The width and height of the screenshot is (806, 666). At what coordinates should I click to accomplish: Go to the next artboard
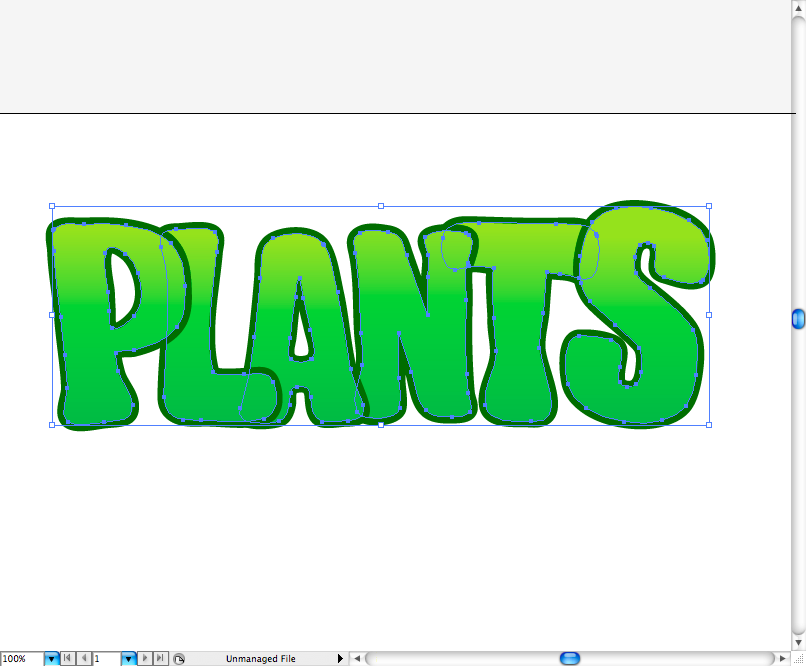(x=145, y=658)
